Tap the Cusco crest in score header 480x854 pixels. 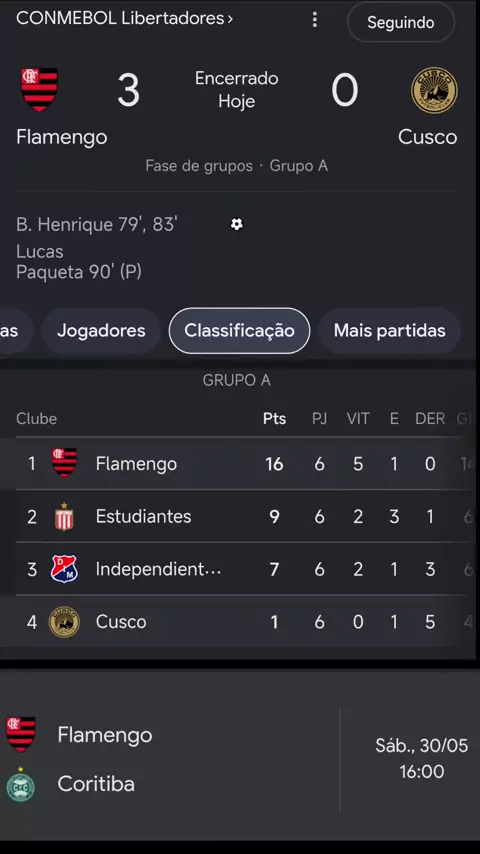click(434, 90)
